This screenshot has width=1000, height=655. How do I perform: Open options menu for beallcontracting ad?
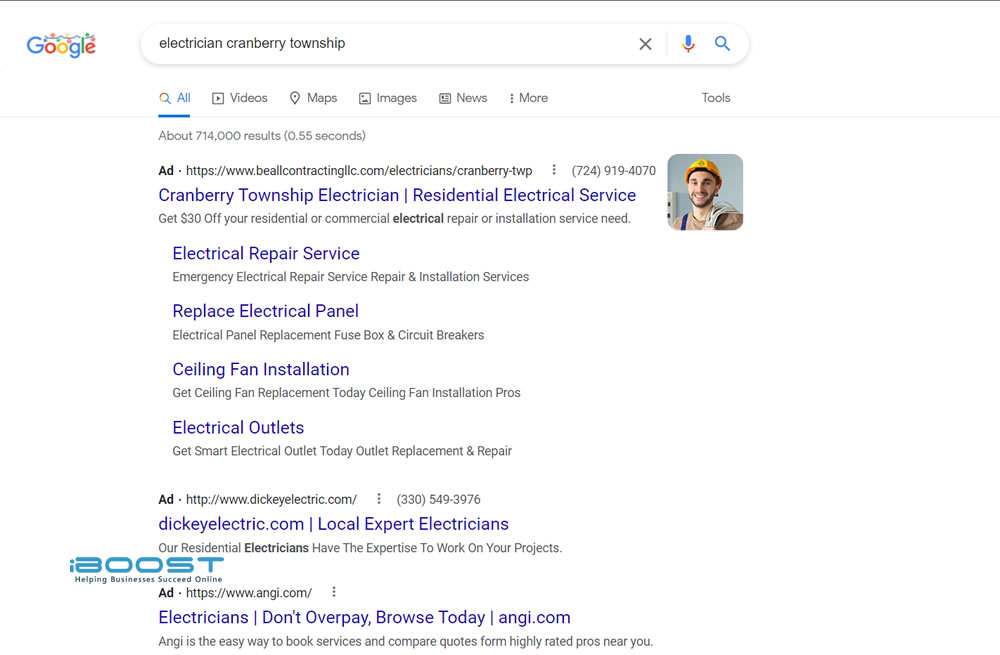click(554, 170)
